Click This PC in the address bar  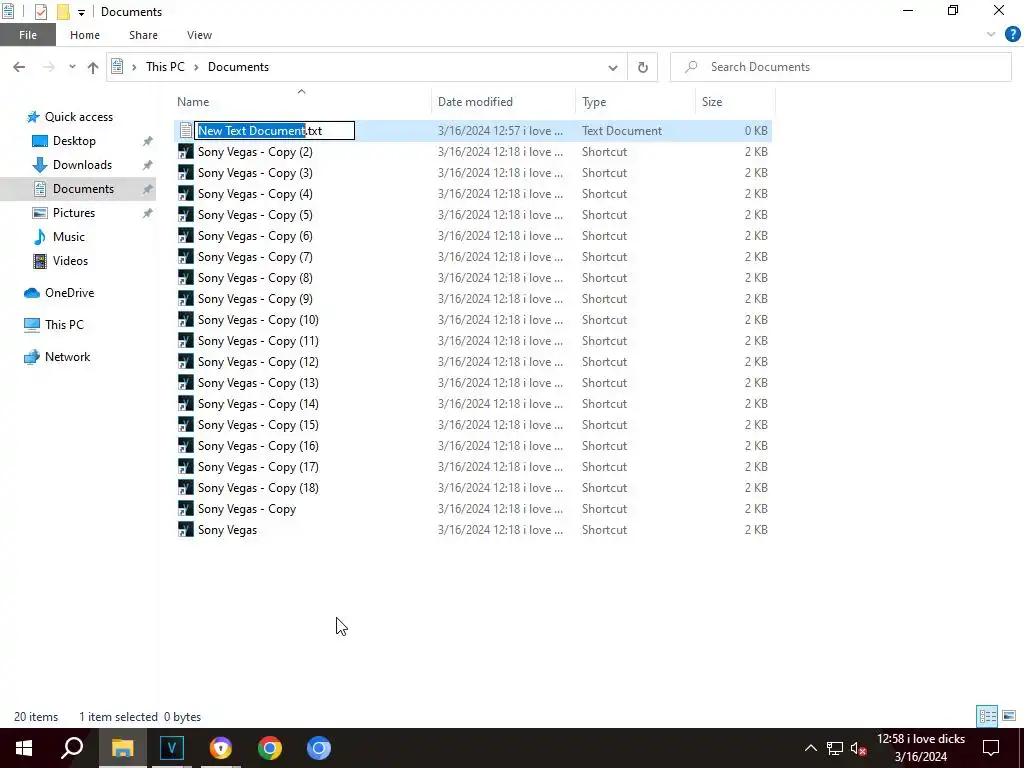165,67
